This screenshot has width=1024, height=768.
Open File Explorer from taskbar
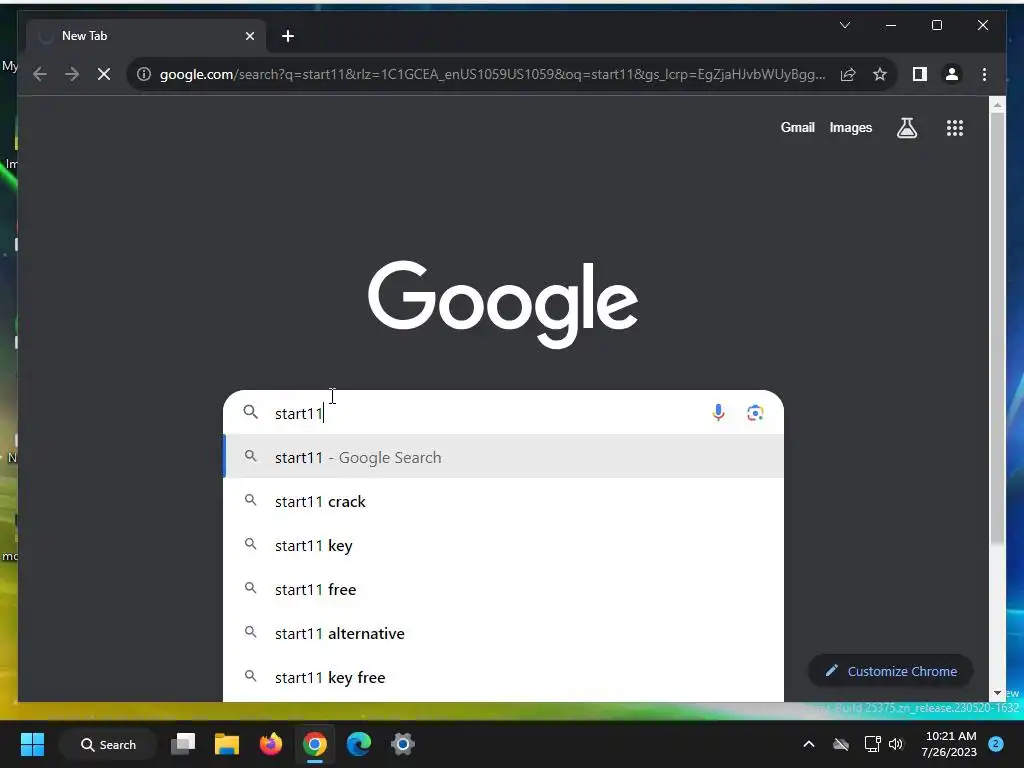(x=227, y=744)
